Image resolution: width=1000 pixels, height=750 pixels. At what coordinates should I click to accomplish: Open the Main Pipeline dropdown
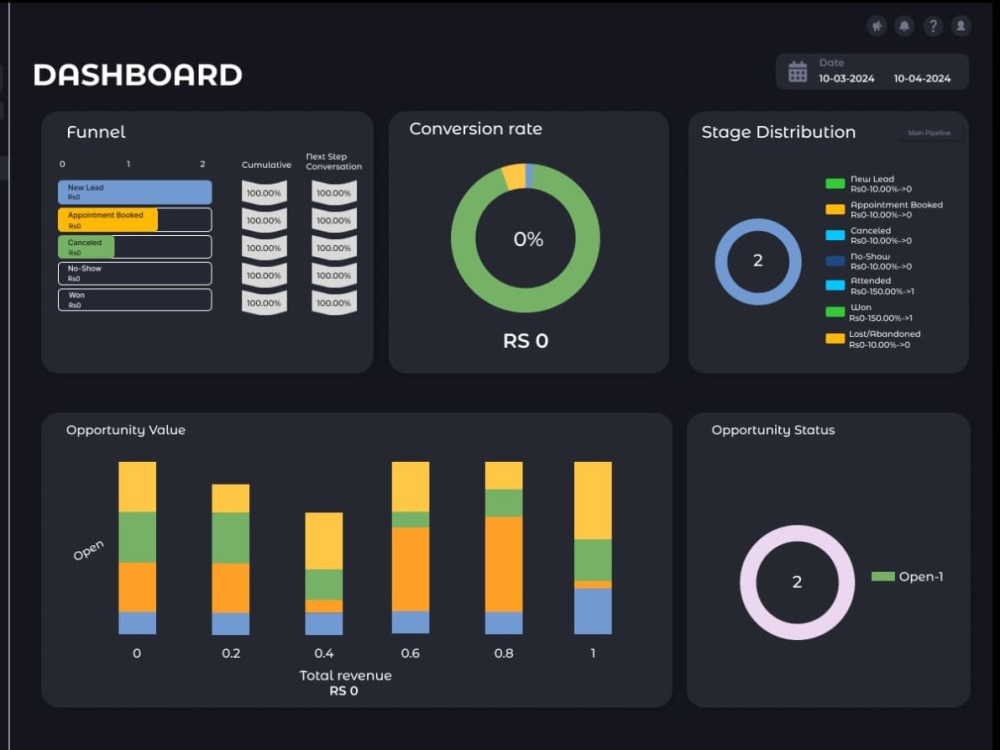tap(929, 133)
